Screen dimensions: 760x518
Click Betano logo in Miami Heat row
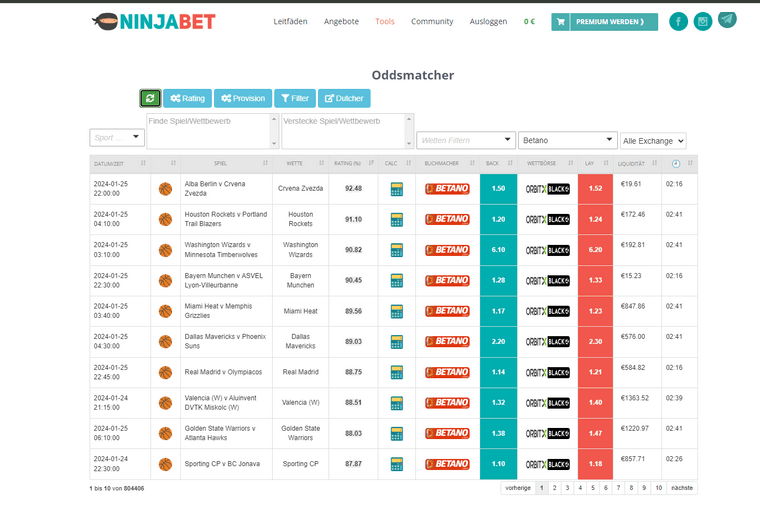pos(447,311)
